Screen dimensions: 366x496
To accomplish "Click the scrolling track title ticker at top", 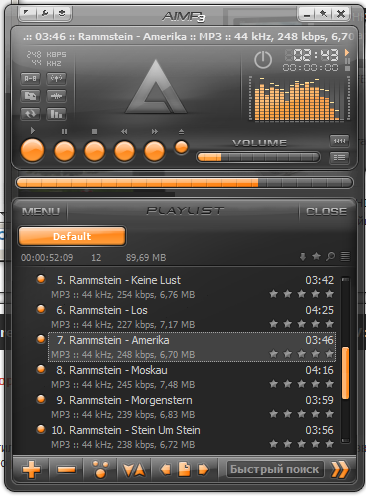I will pos(188,36).
